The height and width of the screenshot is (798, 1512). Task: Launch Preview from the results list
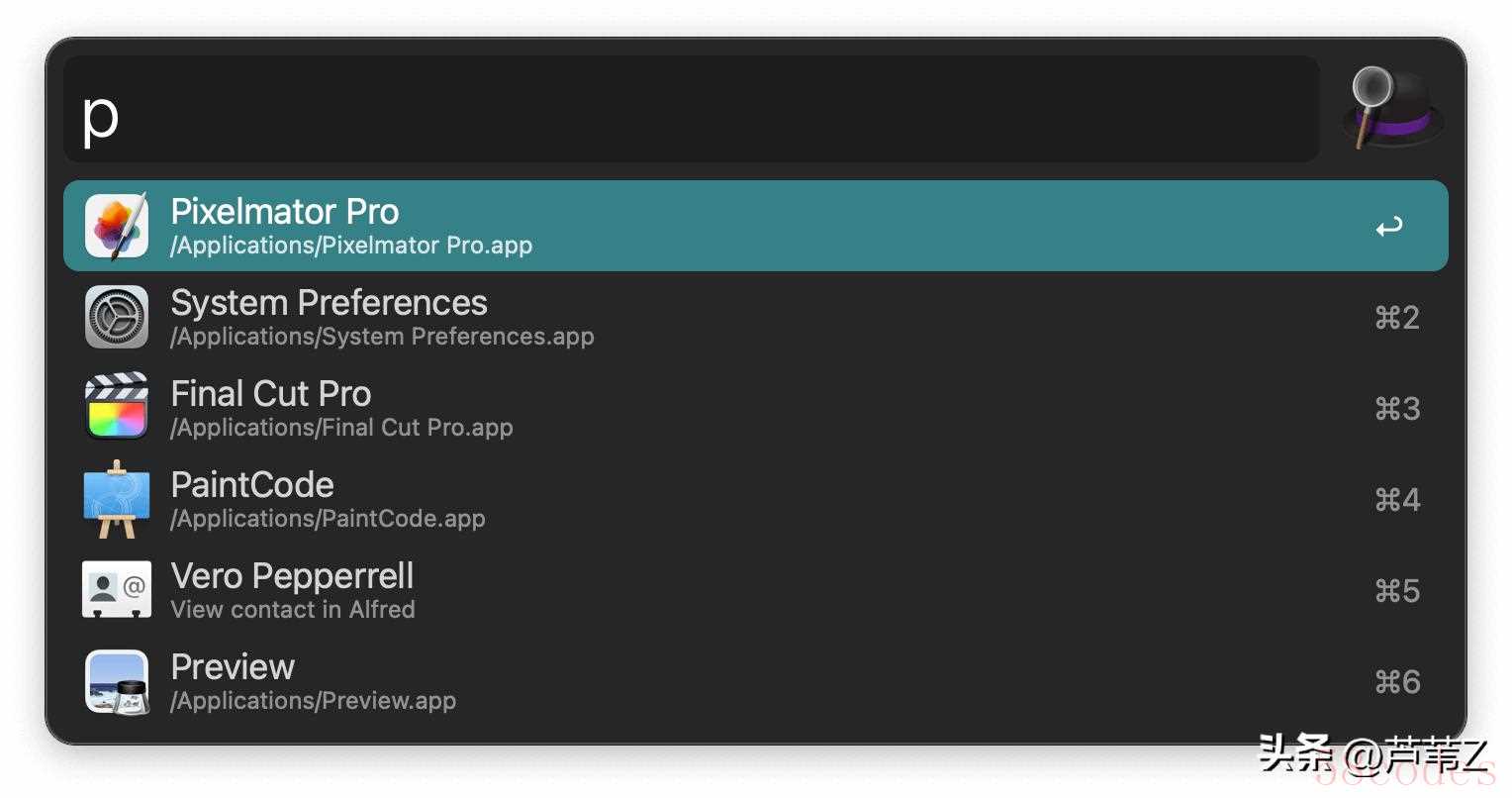(x=756, y=681)
